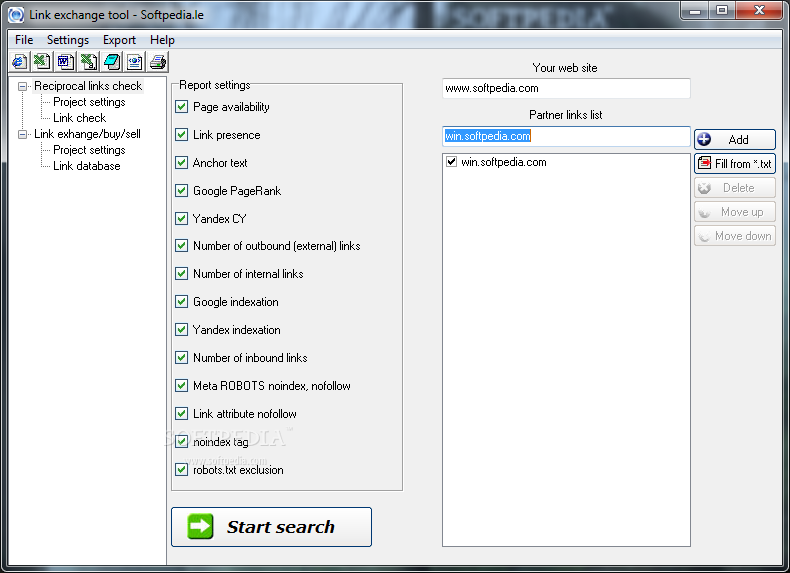
Task: Maximize the Link exchange tool window
Action: pyautogui.click(x=721, y=11)
